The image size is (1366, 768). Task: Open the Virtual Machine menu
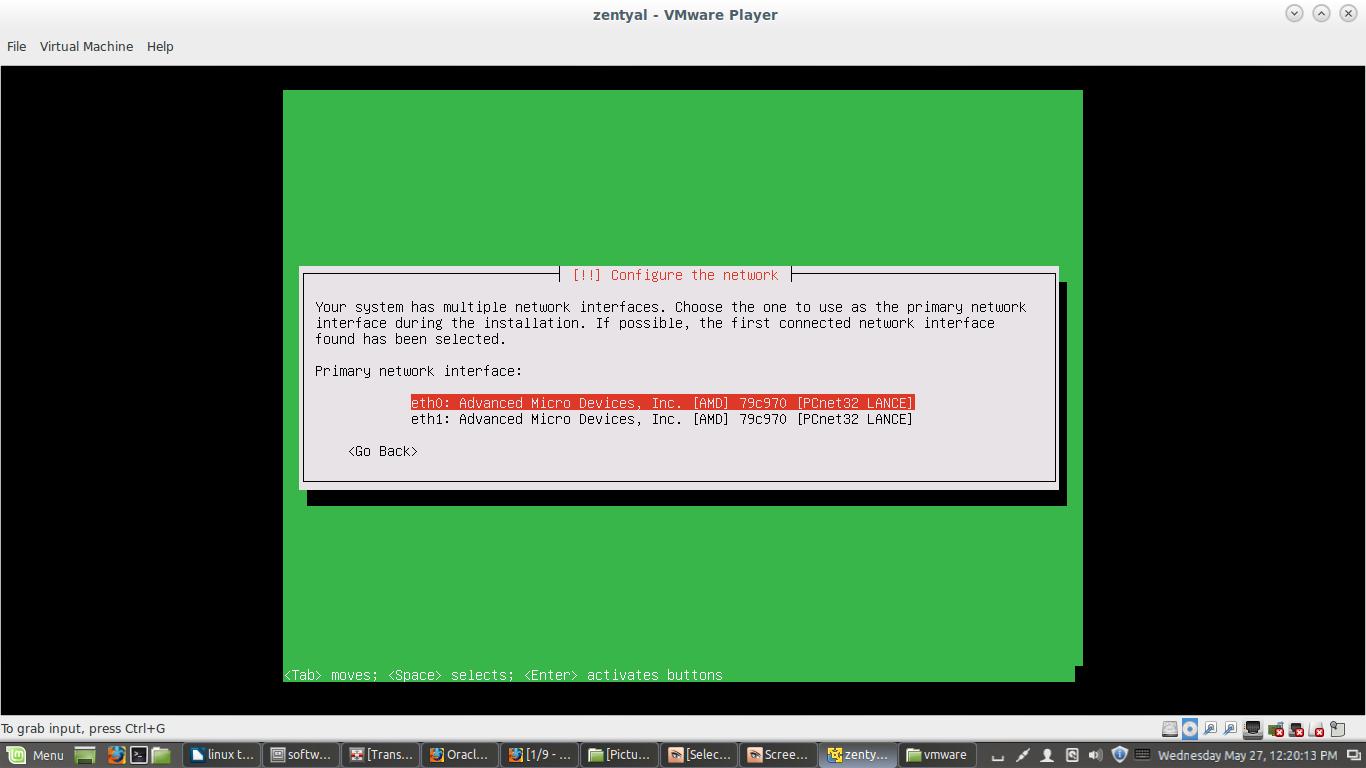pos(86,46)
